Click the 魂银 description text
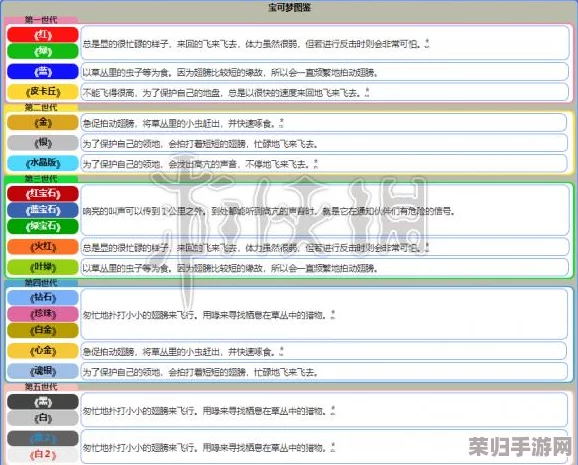 (200, 372)
